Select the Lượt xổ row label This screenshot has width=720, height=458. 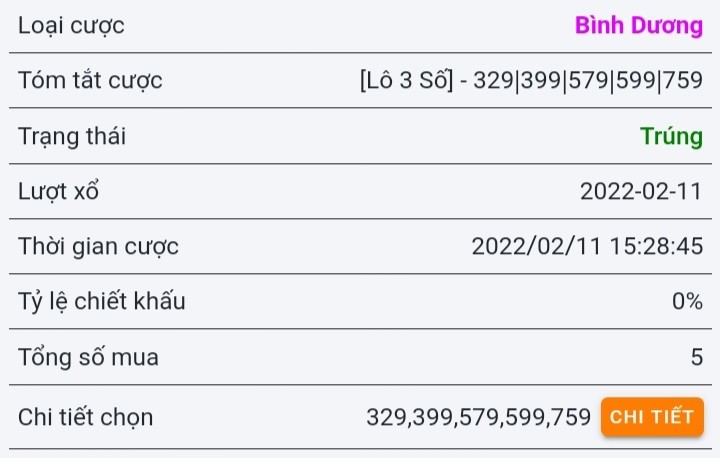coord(58,191)
